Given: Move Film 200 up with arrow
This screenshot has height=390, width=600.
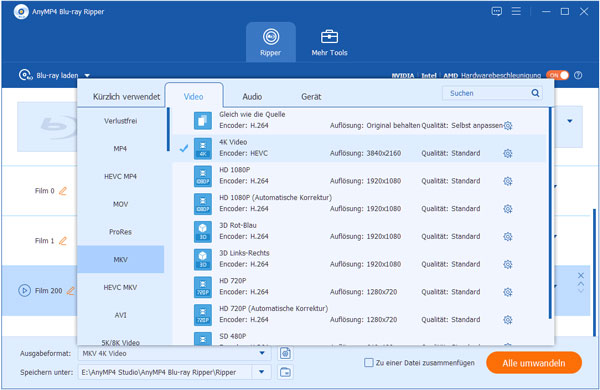Looking at the screenshot, I should point(580,284).
